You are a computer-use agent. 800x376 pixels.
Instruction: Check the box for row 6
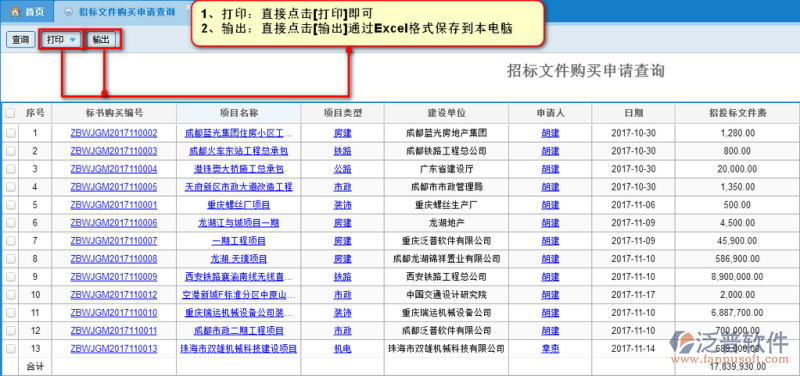(10, 223)
